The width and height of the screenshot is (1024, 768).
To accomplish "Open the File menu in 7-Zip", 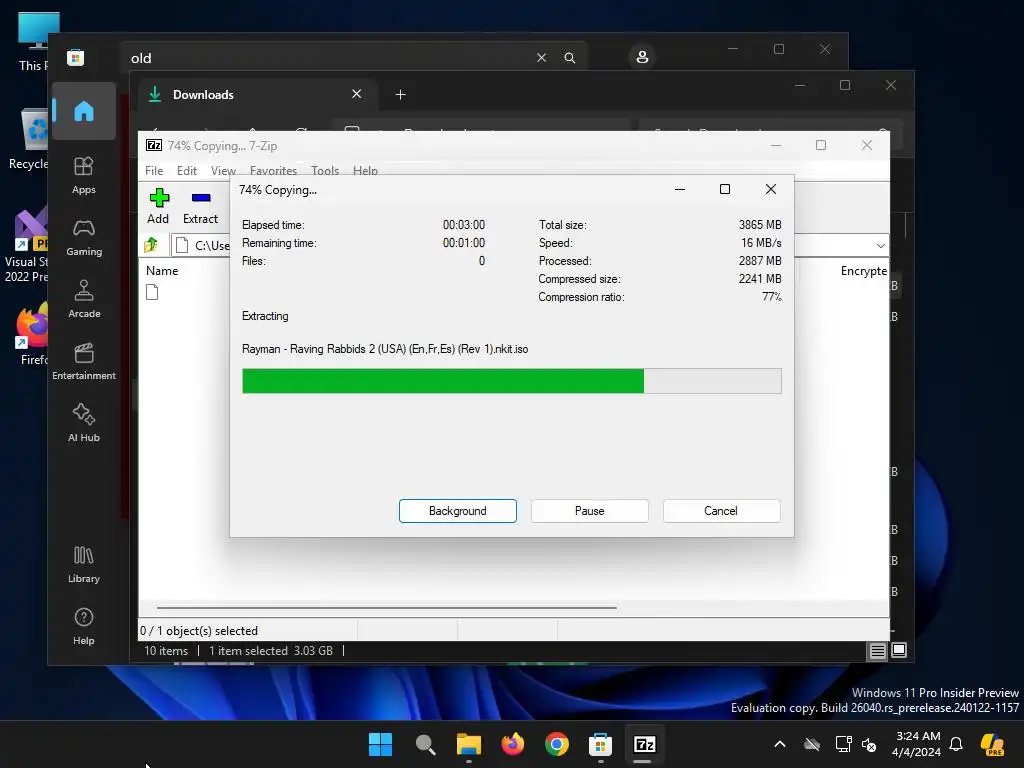I will coord(154,170).
